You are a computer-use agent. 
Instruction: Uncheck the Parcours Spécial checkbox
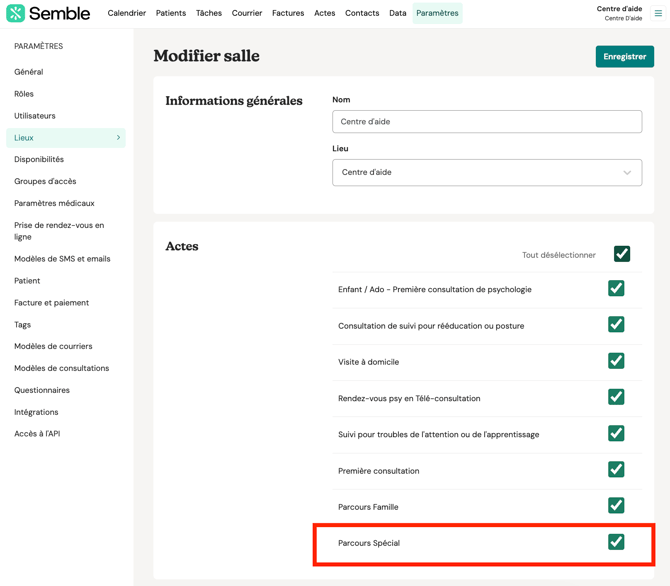(x=616, y=542)
